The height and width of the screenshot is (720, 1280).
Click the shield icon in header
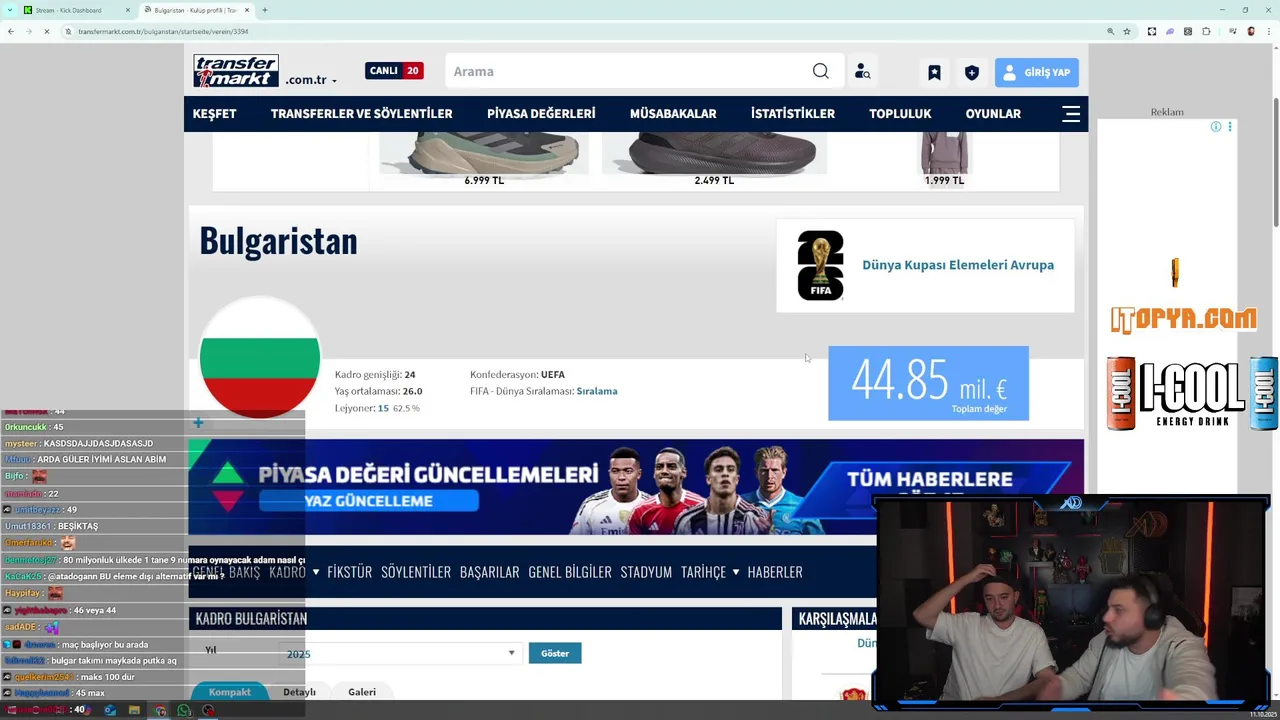[971, 72]
